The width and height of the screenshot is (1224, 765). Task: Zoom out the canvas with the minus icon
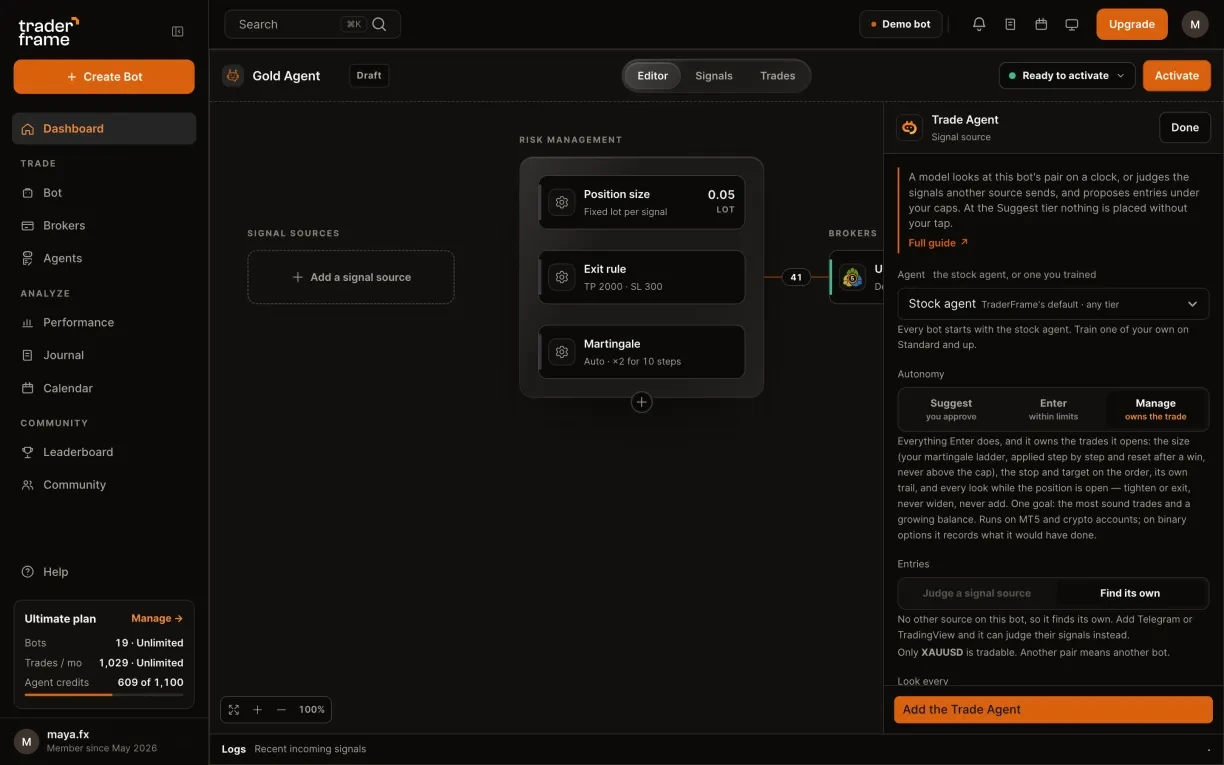pyautogui.click(x=281, y=709)
